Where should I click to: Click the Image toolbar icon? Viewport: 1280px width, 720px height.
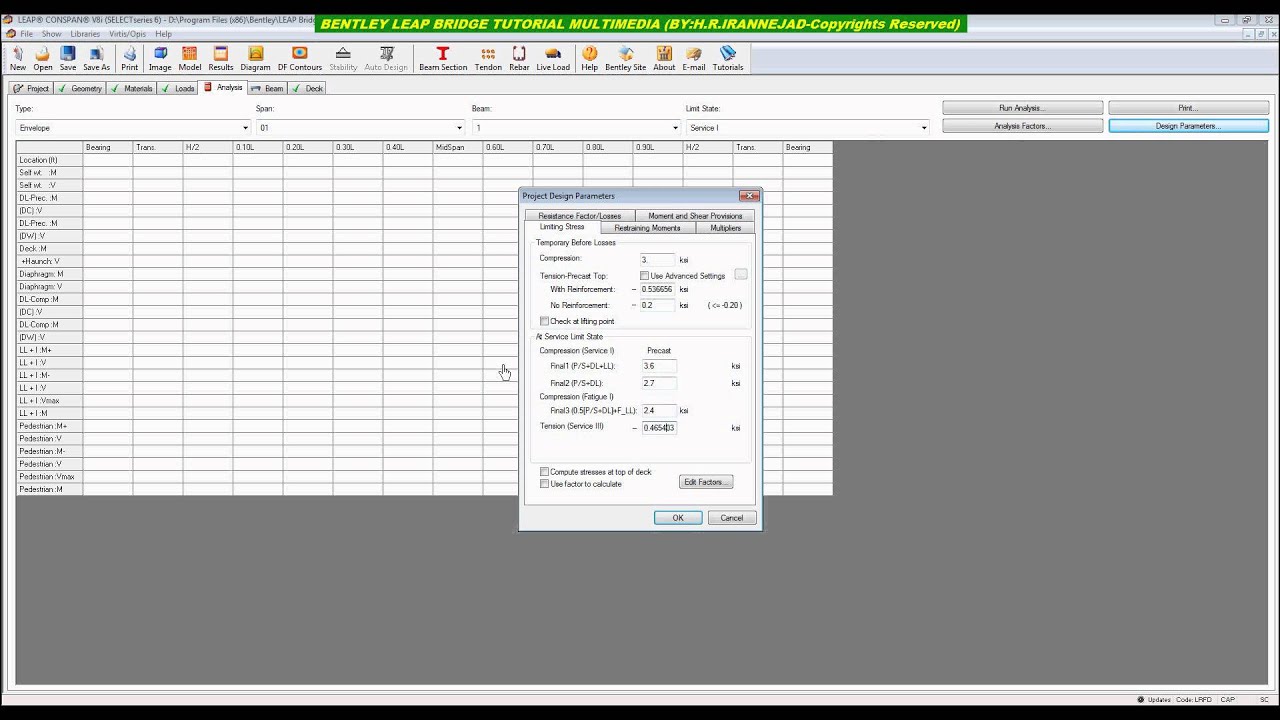pyautogui.click(x=160, y=59)
